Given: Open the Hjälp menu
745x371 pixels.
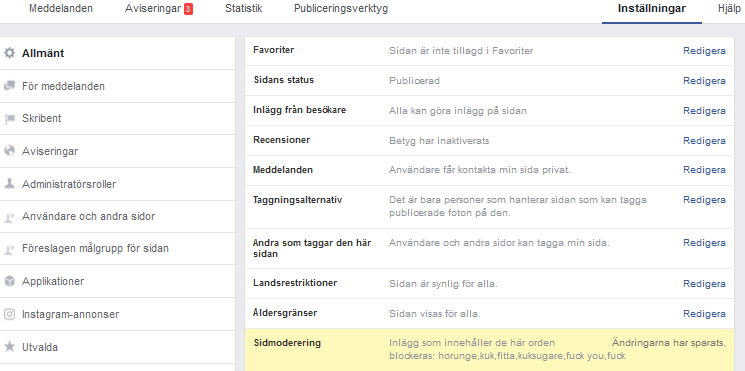Looking at the screenshot, I should pyautogui.click(x=729, y=9).
